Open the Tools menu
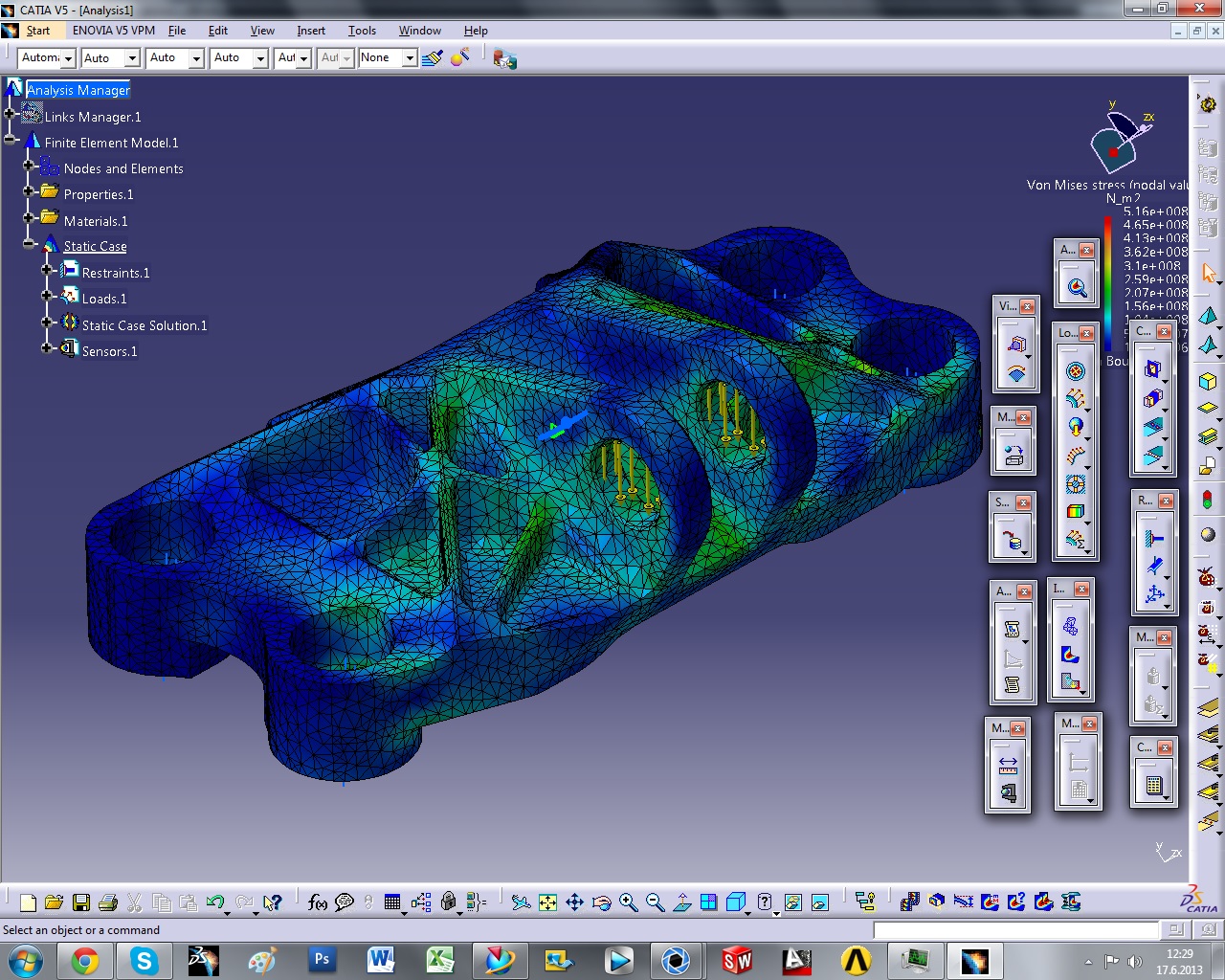 point(362,31)
